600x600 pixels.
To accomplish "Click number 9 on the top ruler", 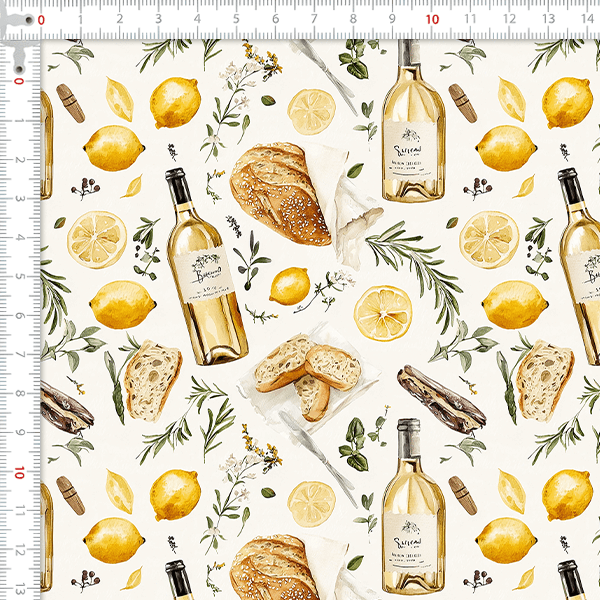I will point(392,19).
